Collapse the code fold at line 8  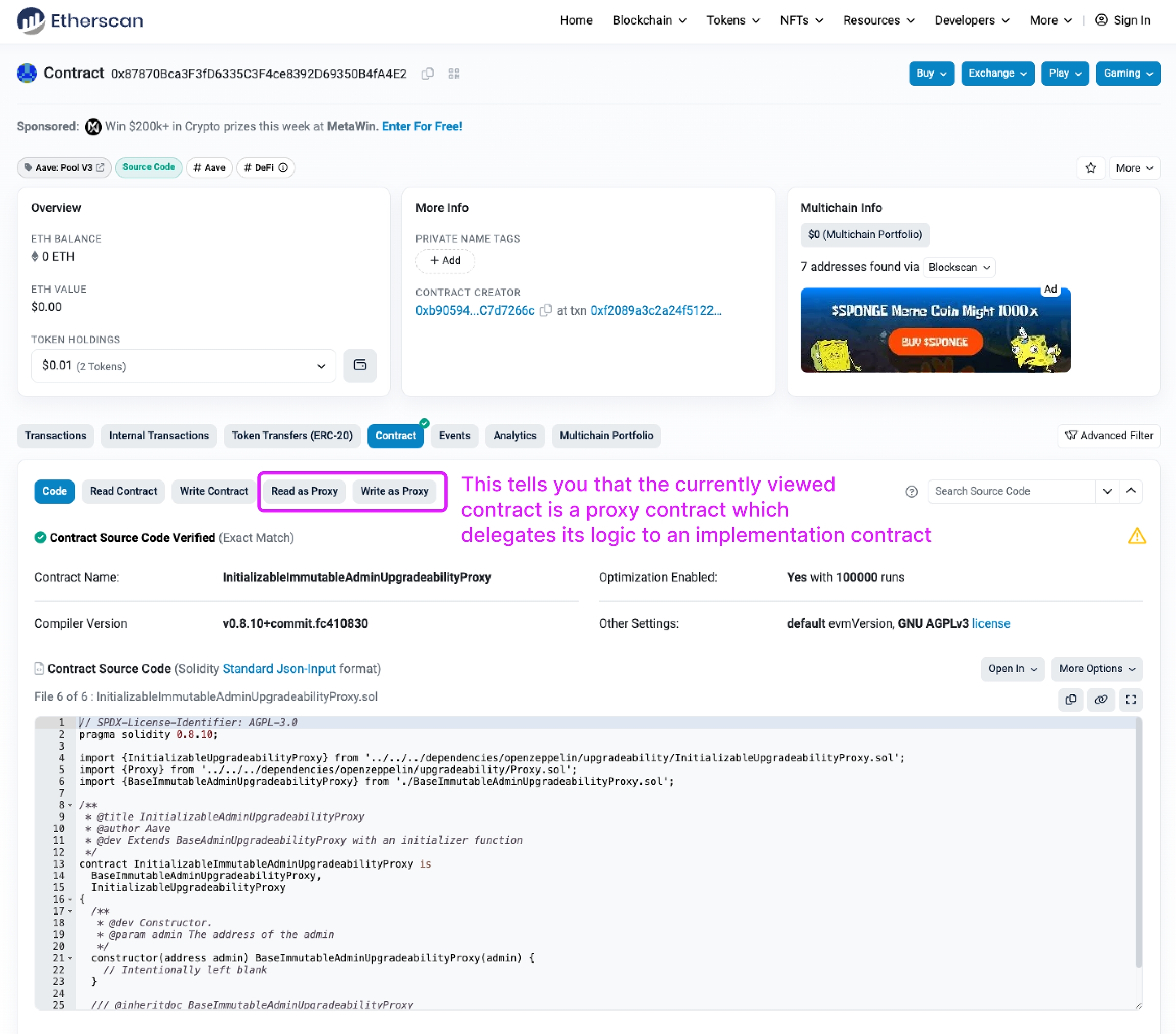(70, 805)
